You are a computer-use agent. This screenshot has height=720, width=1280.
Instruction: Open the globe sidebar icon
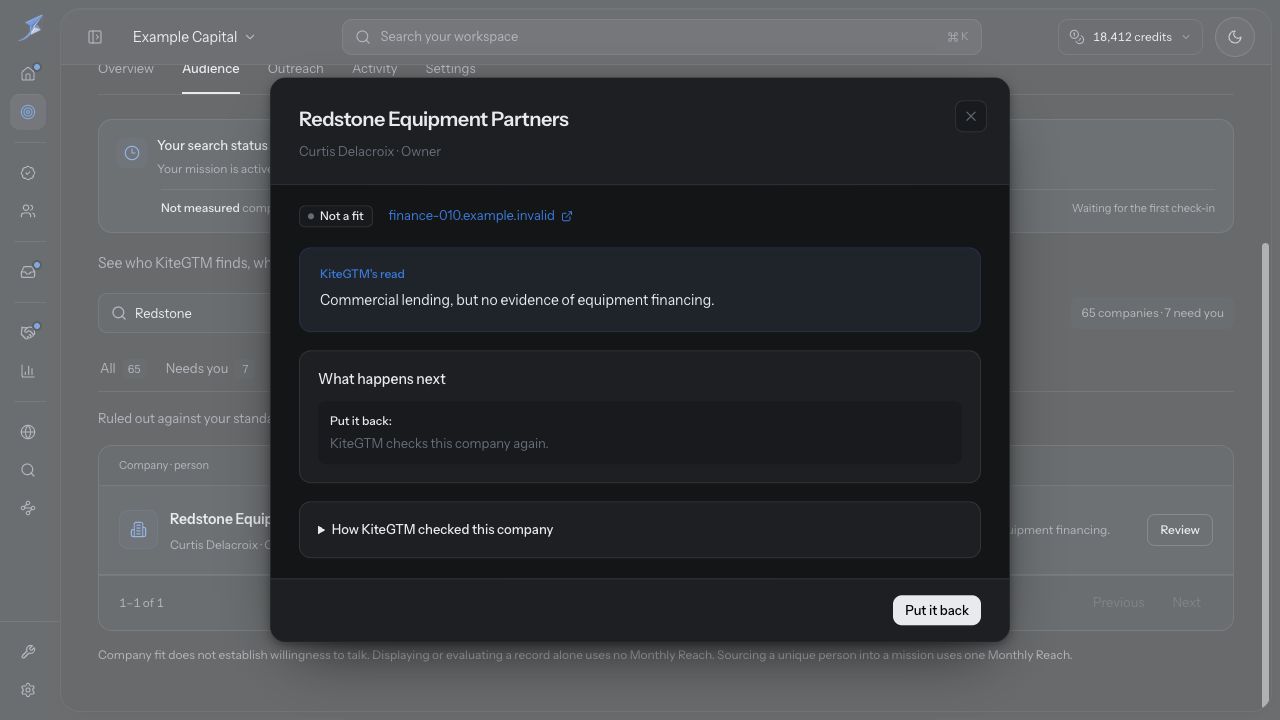coord(28,432)
